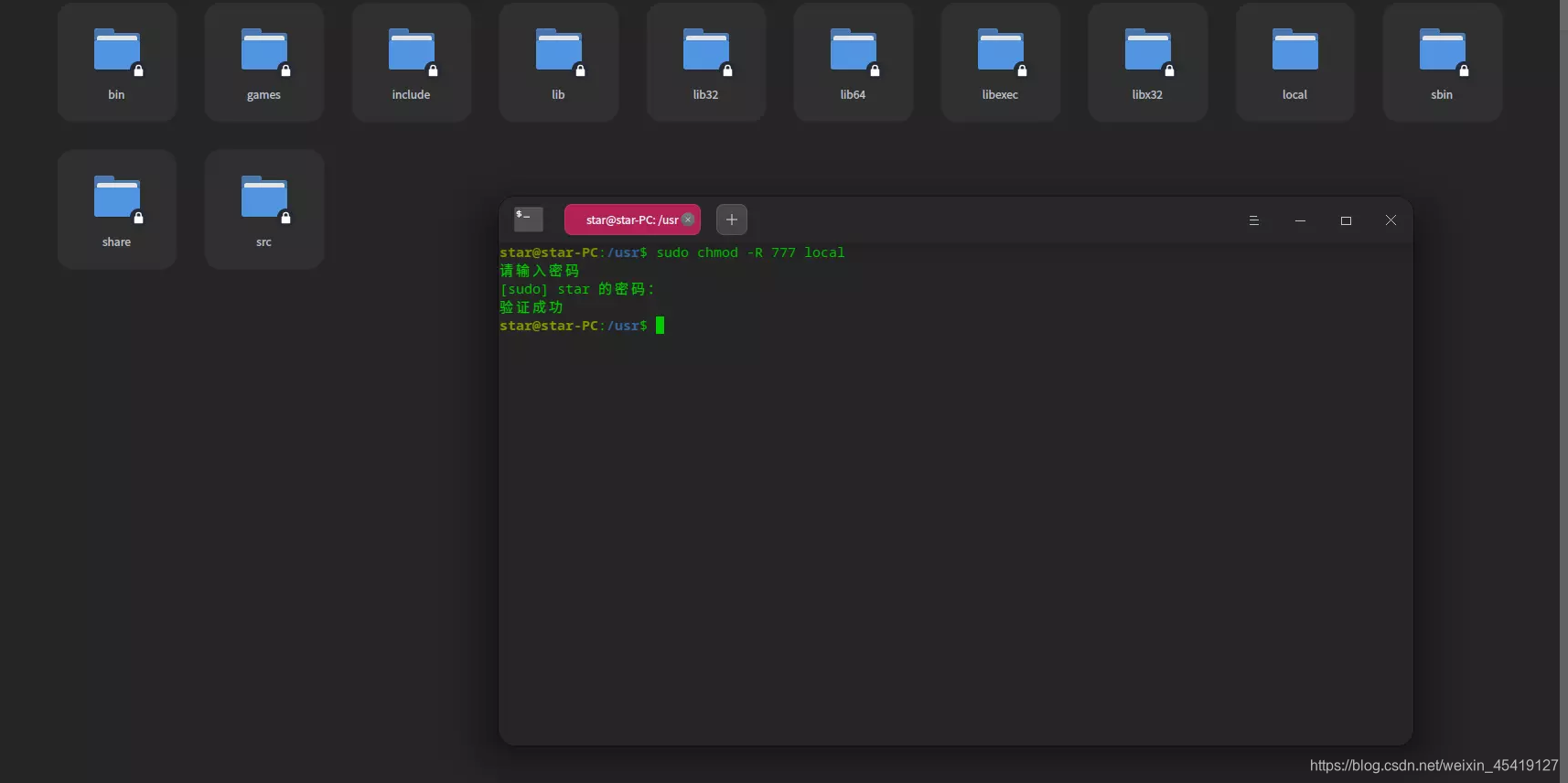This screenshot has width=1568, height=783.
Task: Select the libexec folder
Action: click(1000, 62)
